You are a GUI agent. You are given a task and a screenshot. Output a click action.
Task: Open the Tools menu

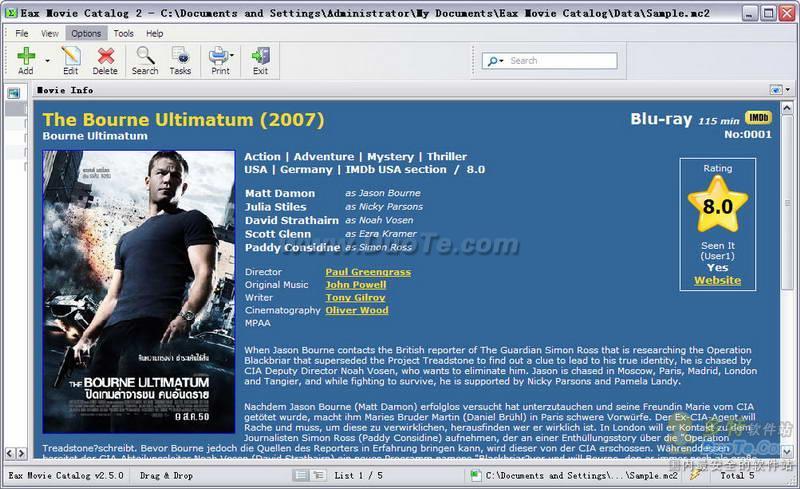click(123, 34)
